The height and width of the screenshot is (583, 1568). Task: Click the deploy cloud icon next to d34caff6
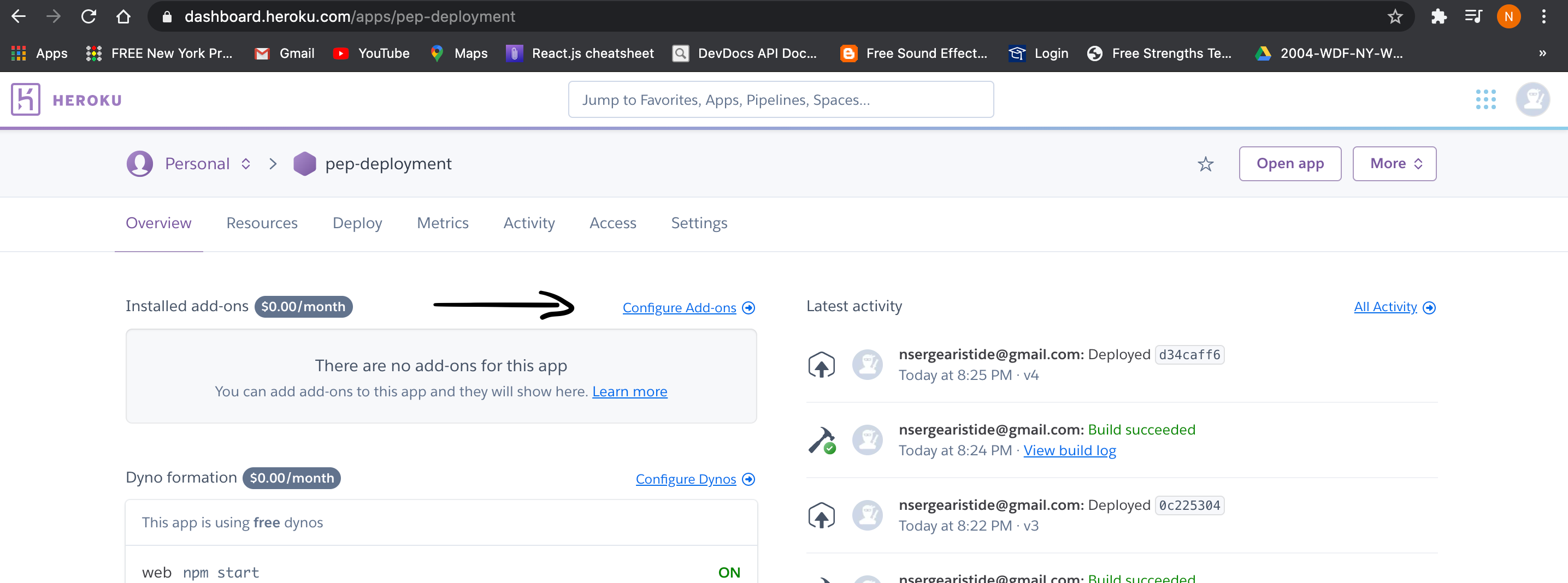821,364
